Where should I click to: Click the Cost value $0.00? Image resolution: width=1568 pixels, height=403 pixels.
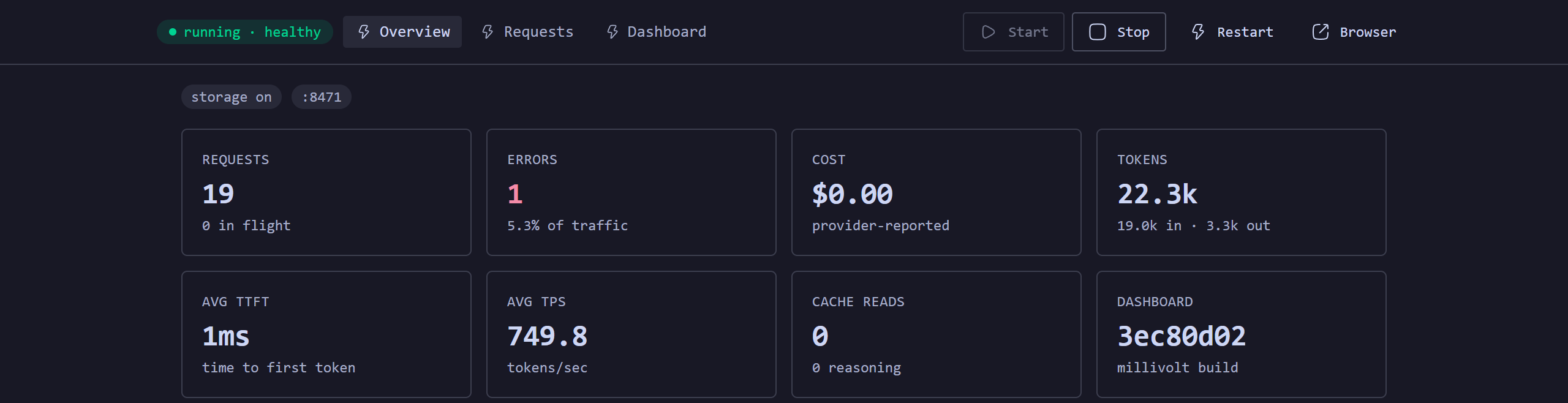(x=853, y=194)
